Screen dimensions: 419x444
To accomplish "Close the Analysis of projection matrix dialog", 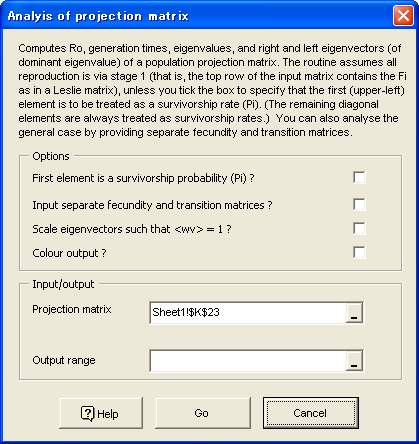I will tap(403, 16).
